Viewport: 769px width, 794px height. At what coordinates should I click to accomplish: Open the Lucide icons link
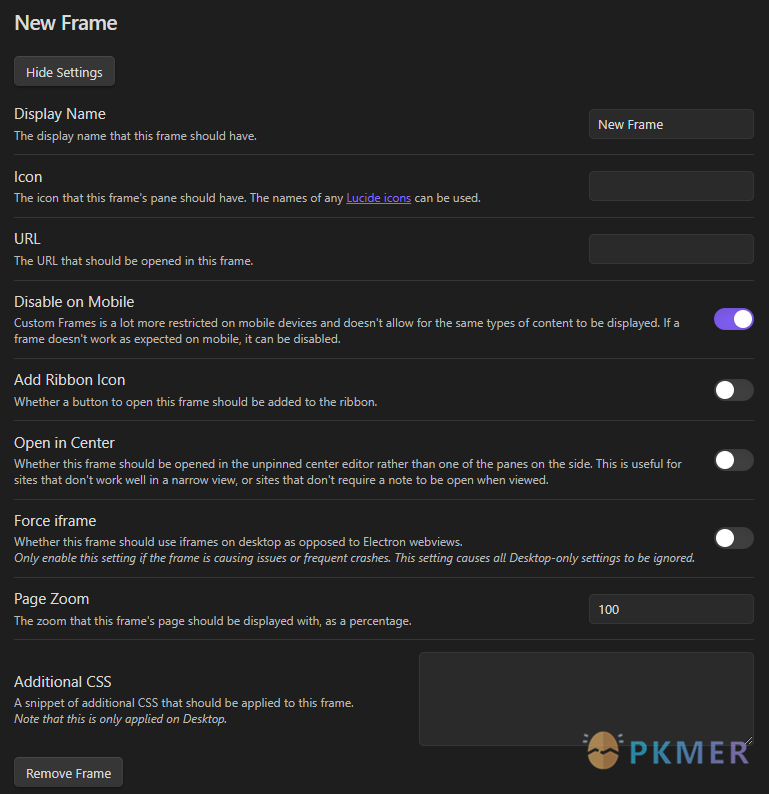point(379,198)
